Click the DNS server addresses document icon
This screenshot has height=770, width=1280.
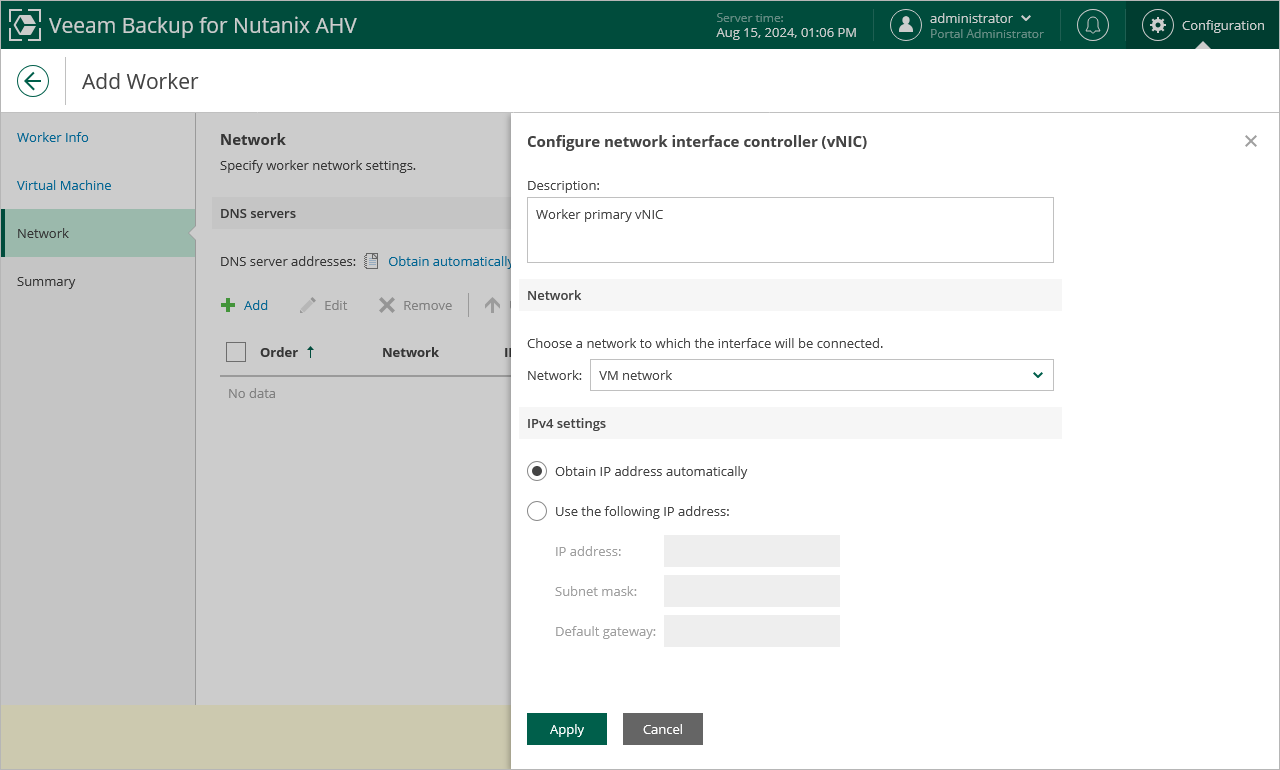click(371, 261)
